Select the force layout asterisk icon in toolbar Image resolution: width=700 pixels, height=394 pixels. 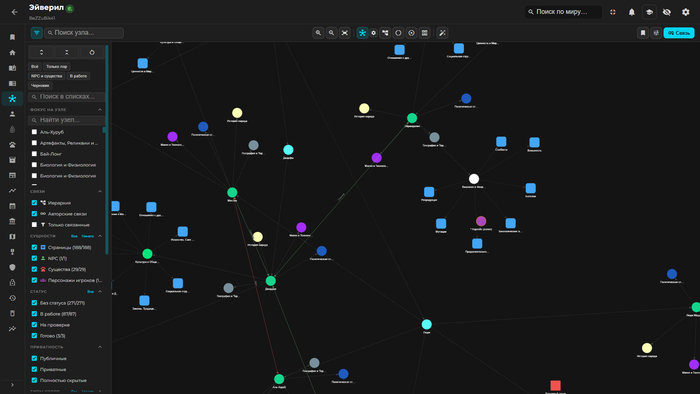tap(362, 33)
